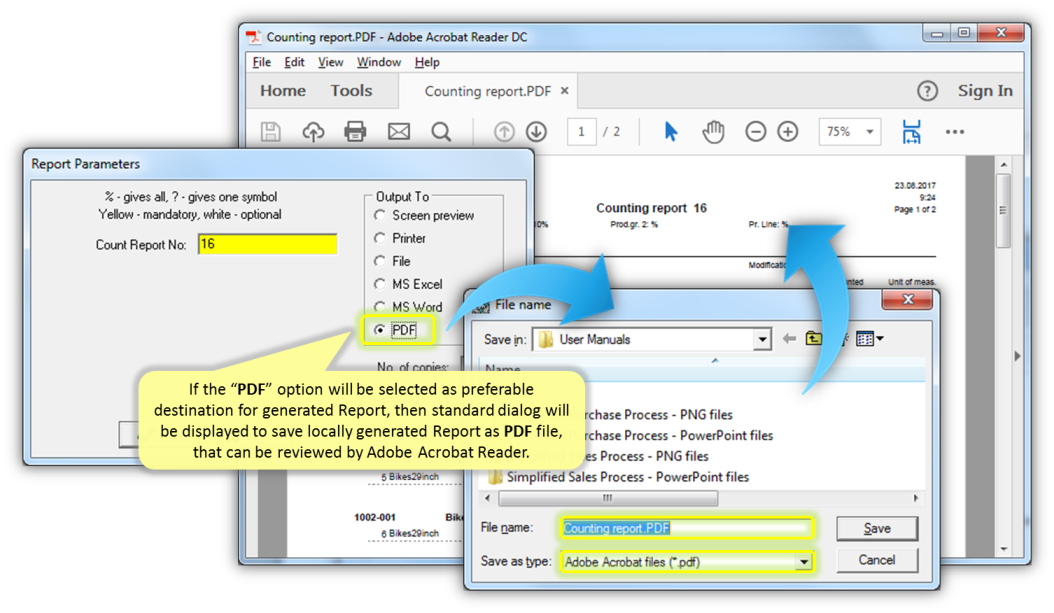Click the Save button in File name dialog
The image size is (1054, 613).
pos(877,528)
